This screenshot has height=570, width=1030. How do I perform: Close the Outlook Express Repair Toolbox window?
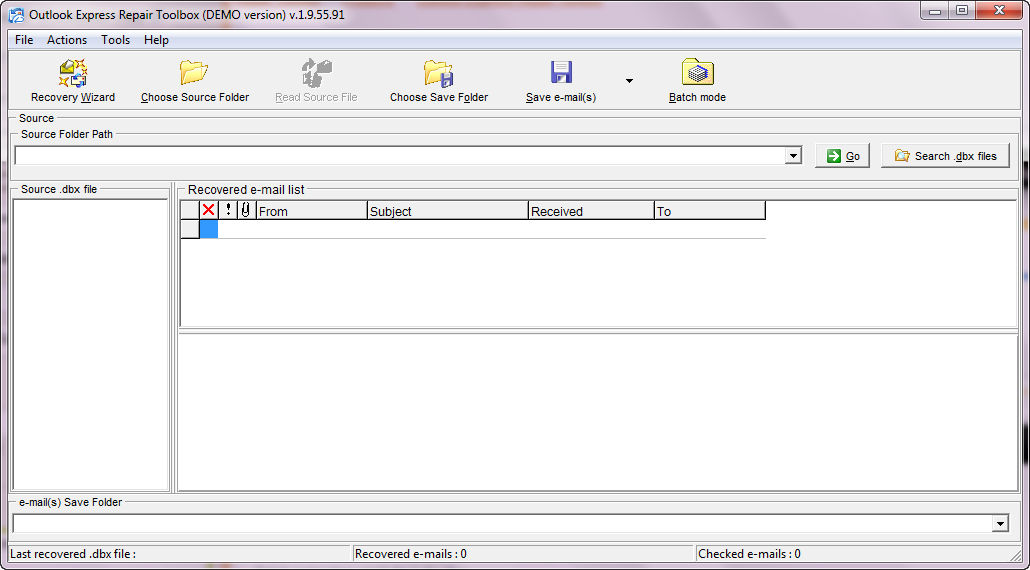1000,11
